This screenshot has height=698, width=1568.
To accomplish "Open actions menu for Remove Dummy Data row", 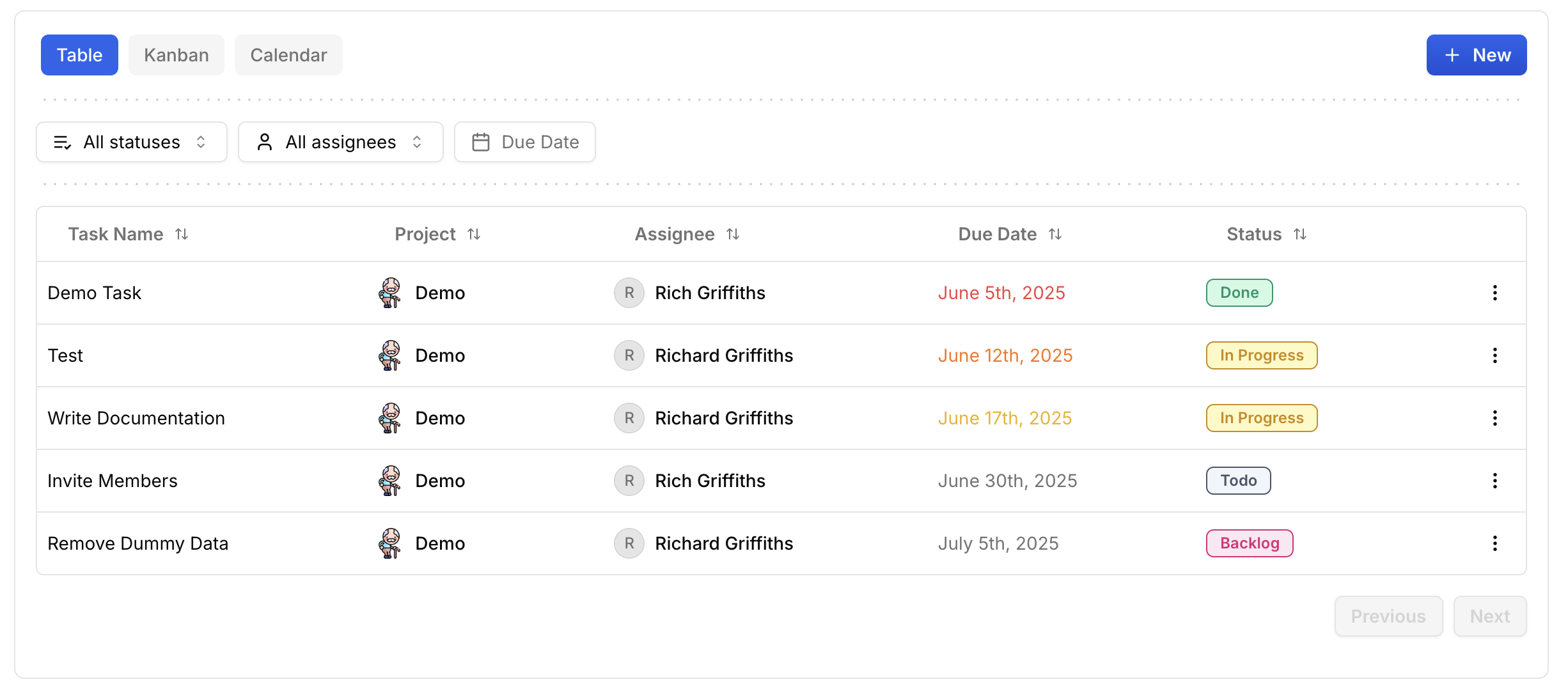I will coord(1494,543).
